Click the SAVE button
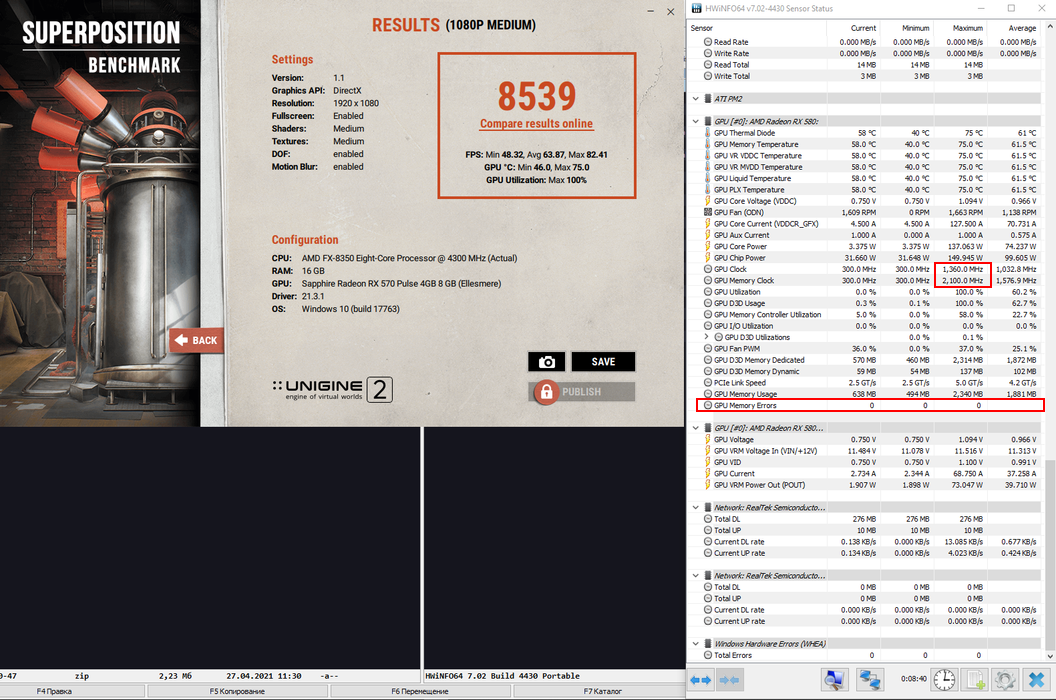This screenshot has width=1056, height=700. coord(603,362)
